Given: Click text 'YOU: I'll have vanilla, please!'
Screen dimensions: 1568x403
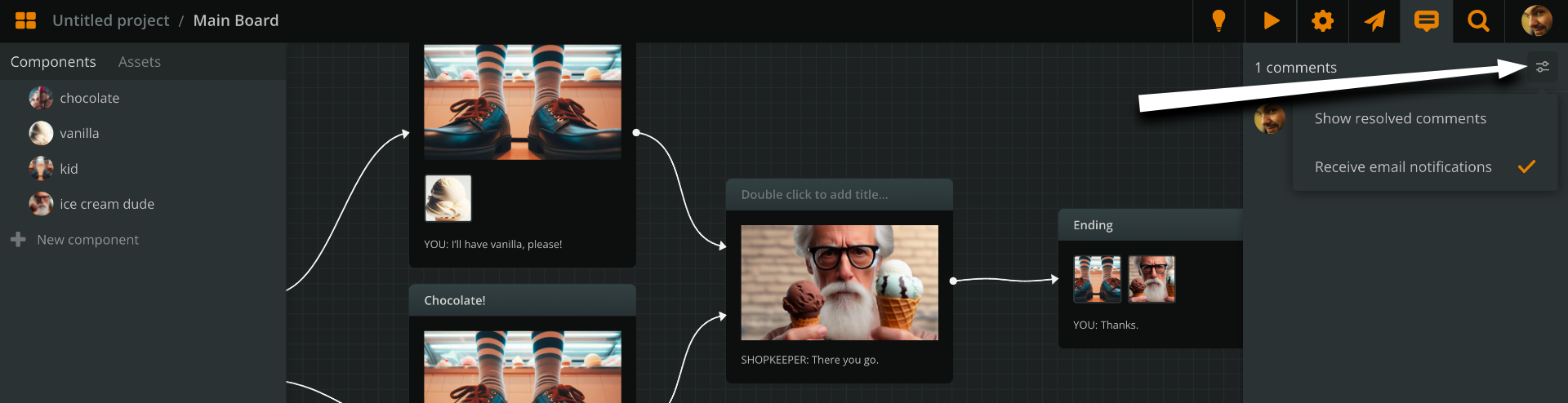Looking at the screenshot, I should 493,245.
